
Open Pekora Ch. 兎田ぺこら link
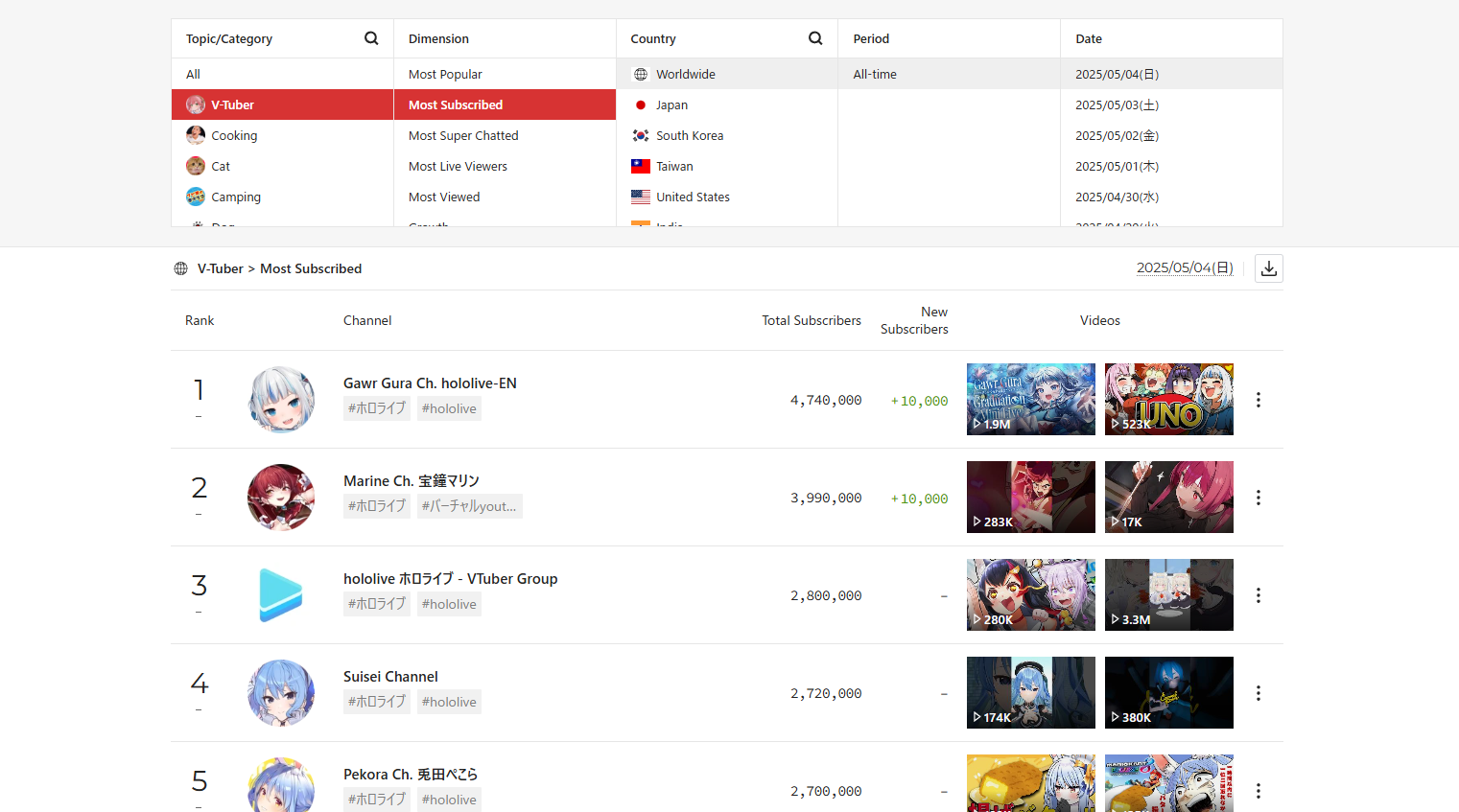[411, 774]
